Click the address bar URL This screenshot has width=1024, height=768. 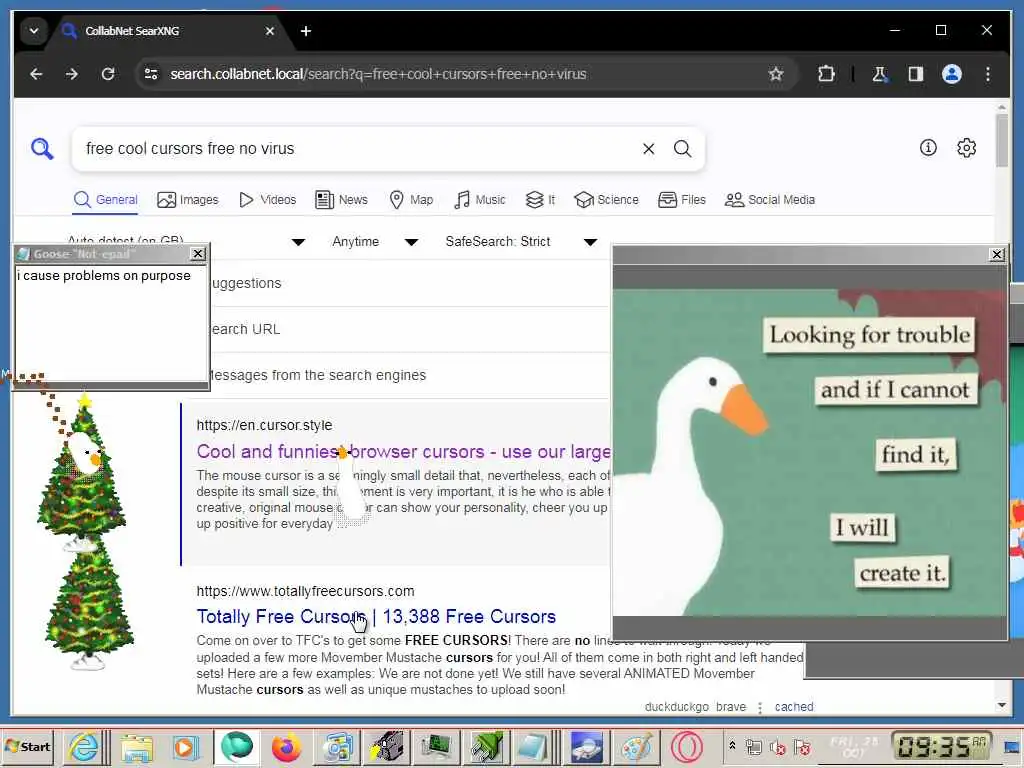(378, 74)
